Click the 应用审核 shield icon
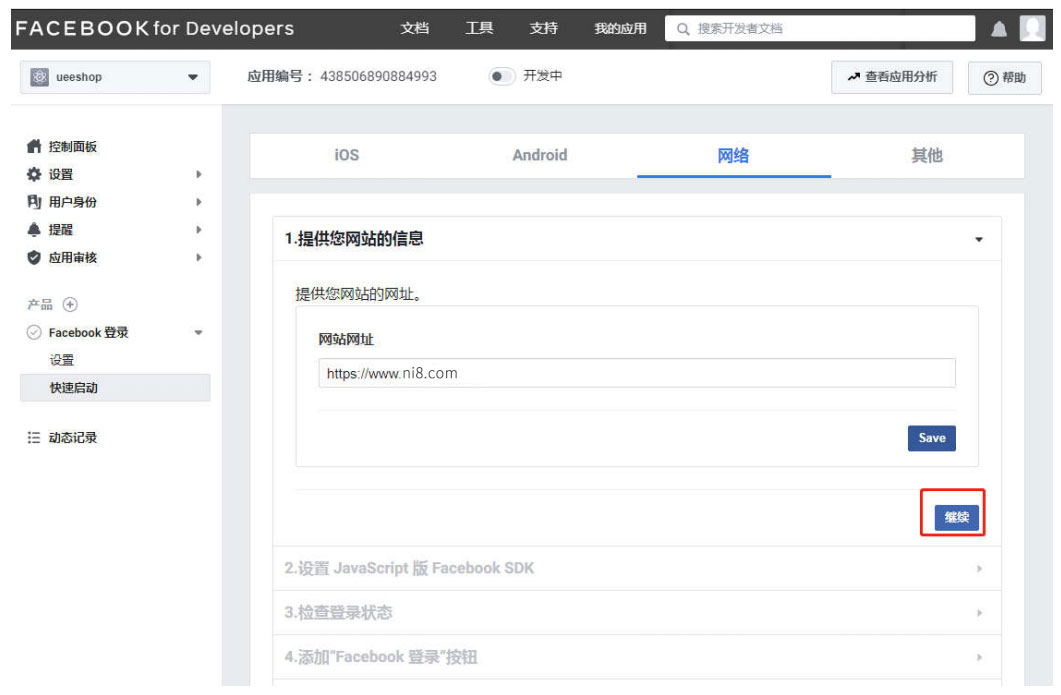Image resolution: width=1061 pixels, height=695 pixels. [34, 258]
